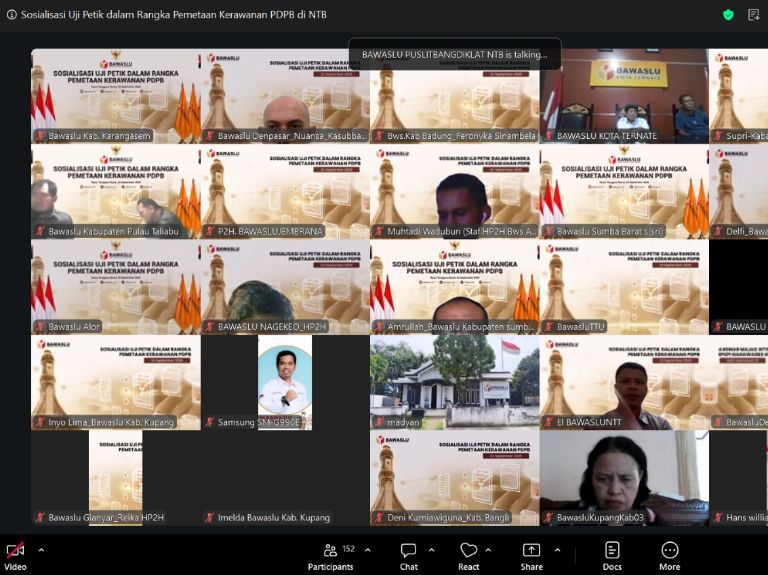This screenshot has width=768, height=575.
Task: Click muted mic icon on El BAWASLUNTT tile
Action: pyautogui.click(x=549, y=422)
